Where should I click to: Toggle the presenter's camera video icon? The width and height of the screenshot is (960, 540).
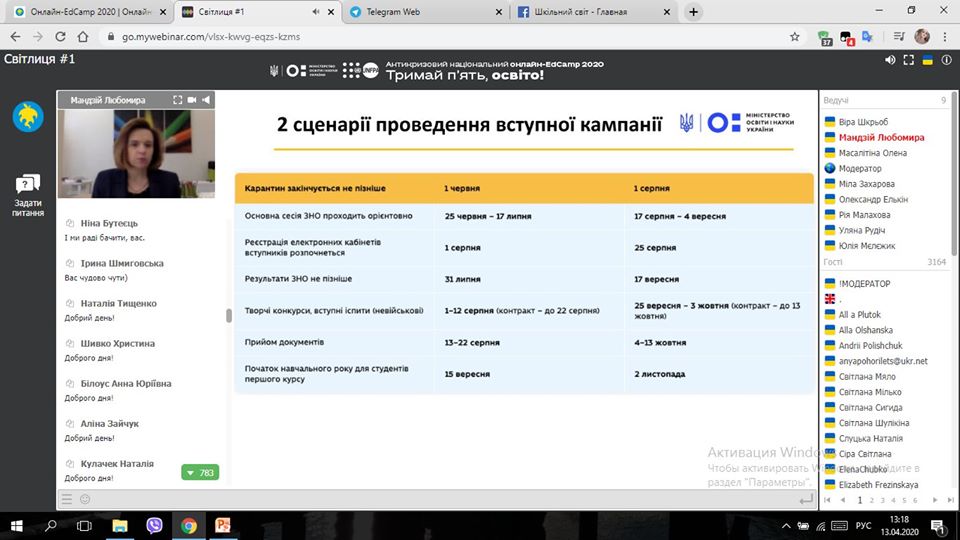click(192, 100)
